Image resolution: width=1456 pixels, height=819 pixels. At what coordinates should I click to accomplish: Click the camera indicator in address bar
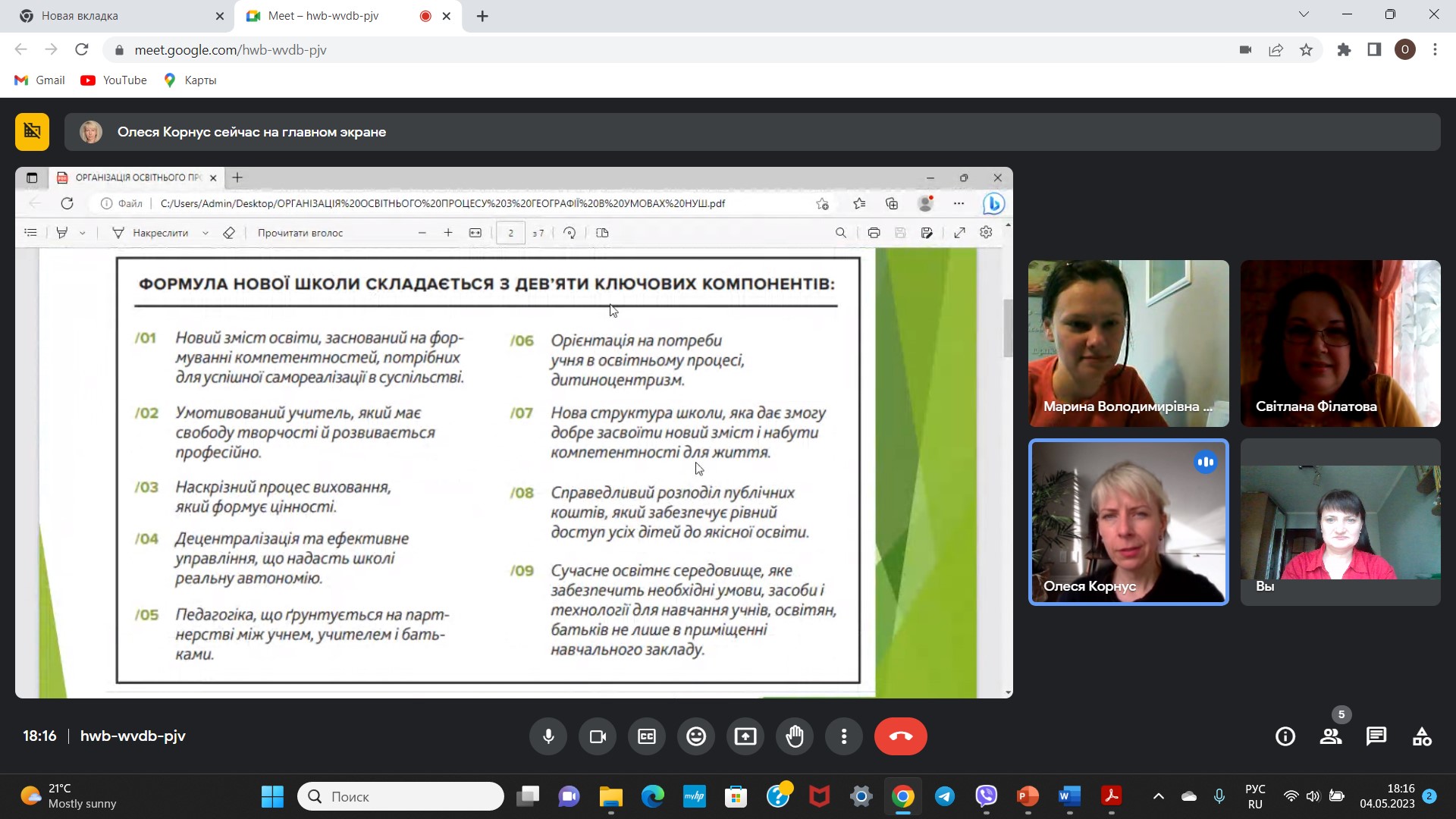click(1245, 50)
